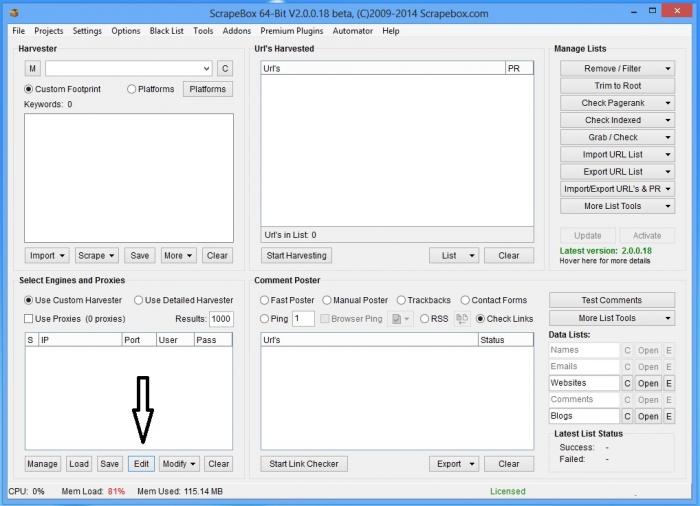Click the Platforms button

coord(208,89)
